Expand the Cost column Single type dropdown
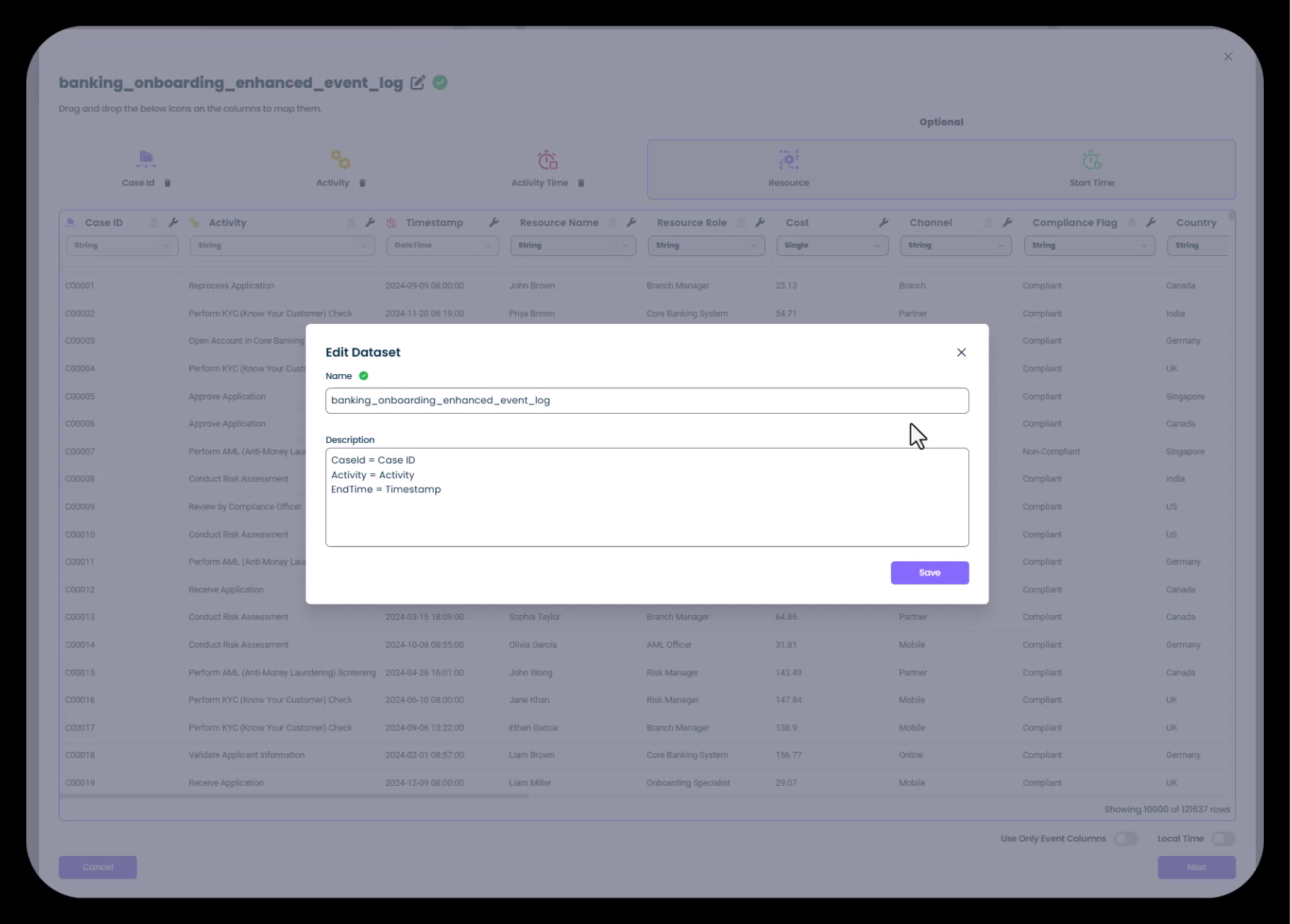The width and height of the screenshot is (1290, 924). tap(832, 245)
